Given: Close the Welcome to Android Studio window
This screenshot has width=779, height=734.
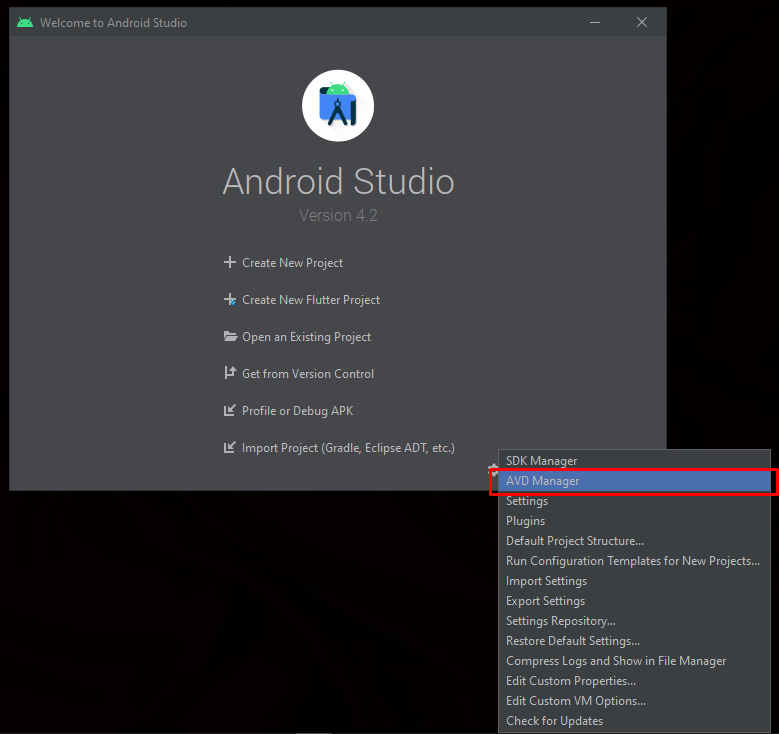Looking at the screenshot, I should tap(642, 22).
